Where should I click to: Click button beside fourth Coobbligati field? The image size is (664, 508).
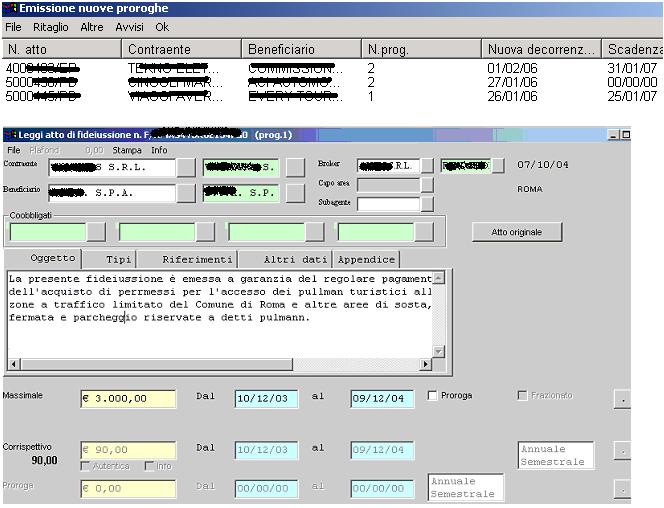click(424, 232)
